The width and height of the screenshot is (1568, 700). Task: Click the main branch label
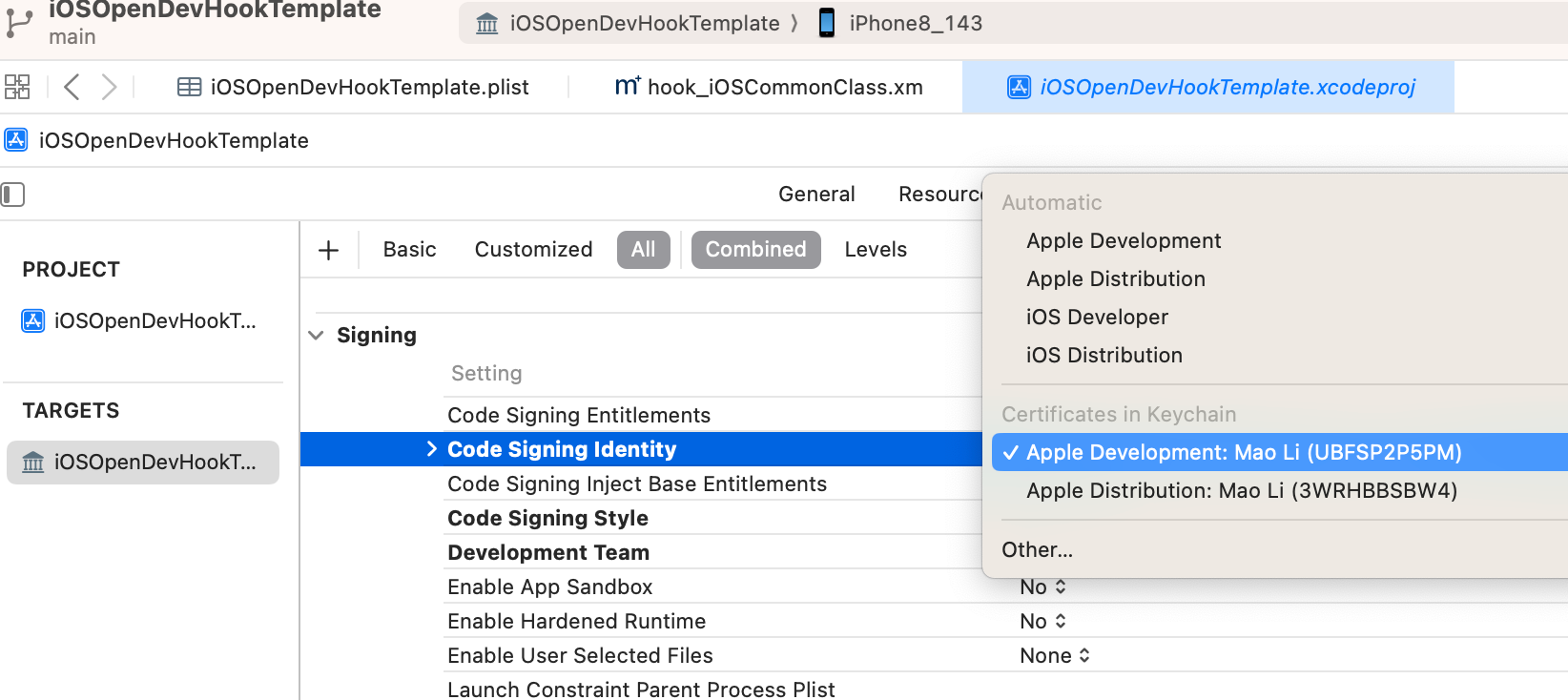(x=72, y=37)
